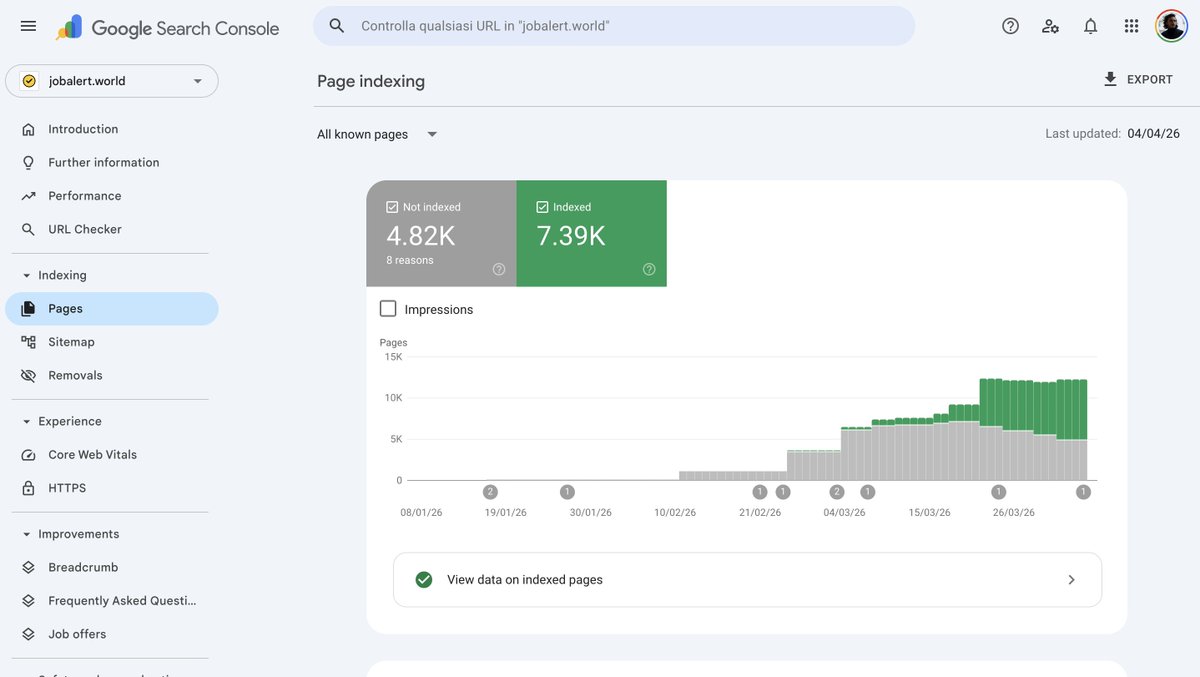The height and width of the screenshot is (677, 1200).
Task: Click the Last updated 04/04/26 text
Action: pos(1112,134)
